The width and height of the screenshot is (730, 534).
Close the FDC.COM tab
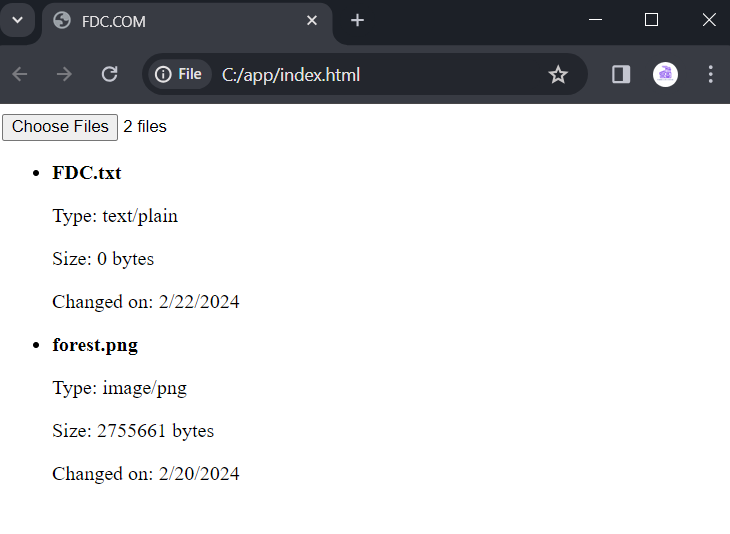(312, 21)
